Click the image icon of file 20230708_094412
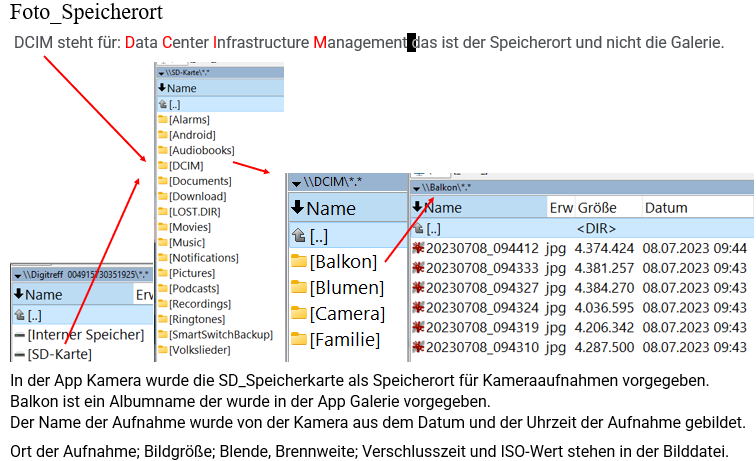Screen dimensions: 756x461 418,248
